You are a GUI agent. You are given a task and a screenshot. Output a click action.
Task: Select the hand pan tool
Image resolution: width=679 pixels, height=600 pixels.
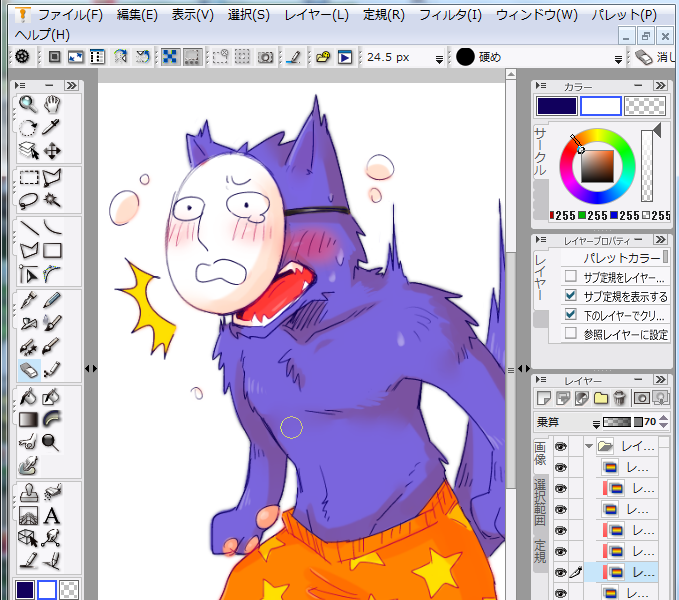52,103
